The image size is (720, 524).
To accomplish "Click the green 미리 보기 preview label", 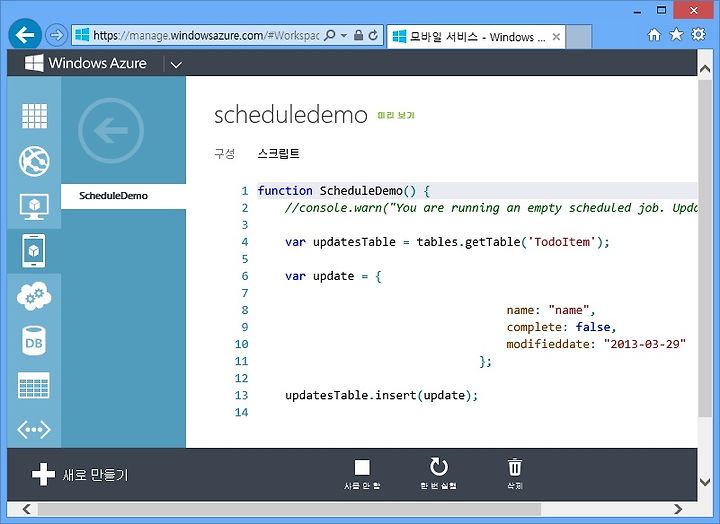I will pyautogui.click(x=396, y=115).
